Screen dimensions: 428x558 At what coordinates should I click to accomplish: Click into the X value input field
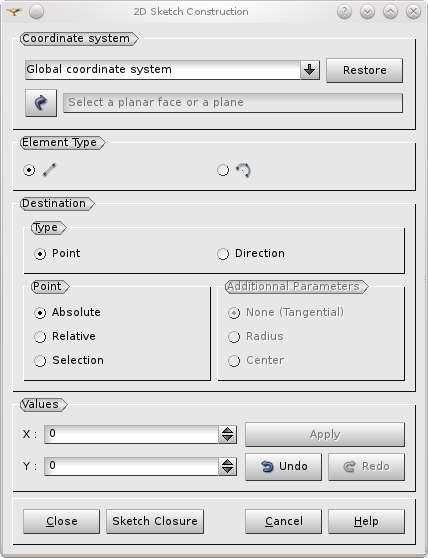131,435
